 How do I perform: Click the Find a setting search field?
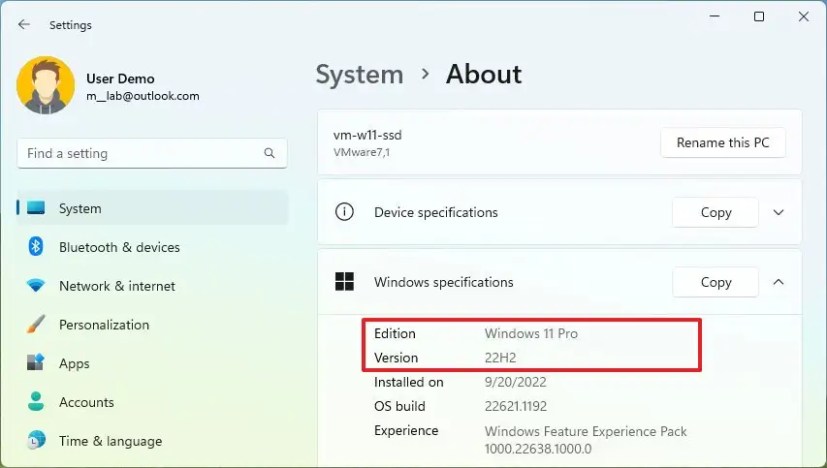[152, 154]
